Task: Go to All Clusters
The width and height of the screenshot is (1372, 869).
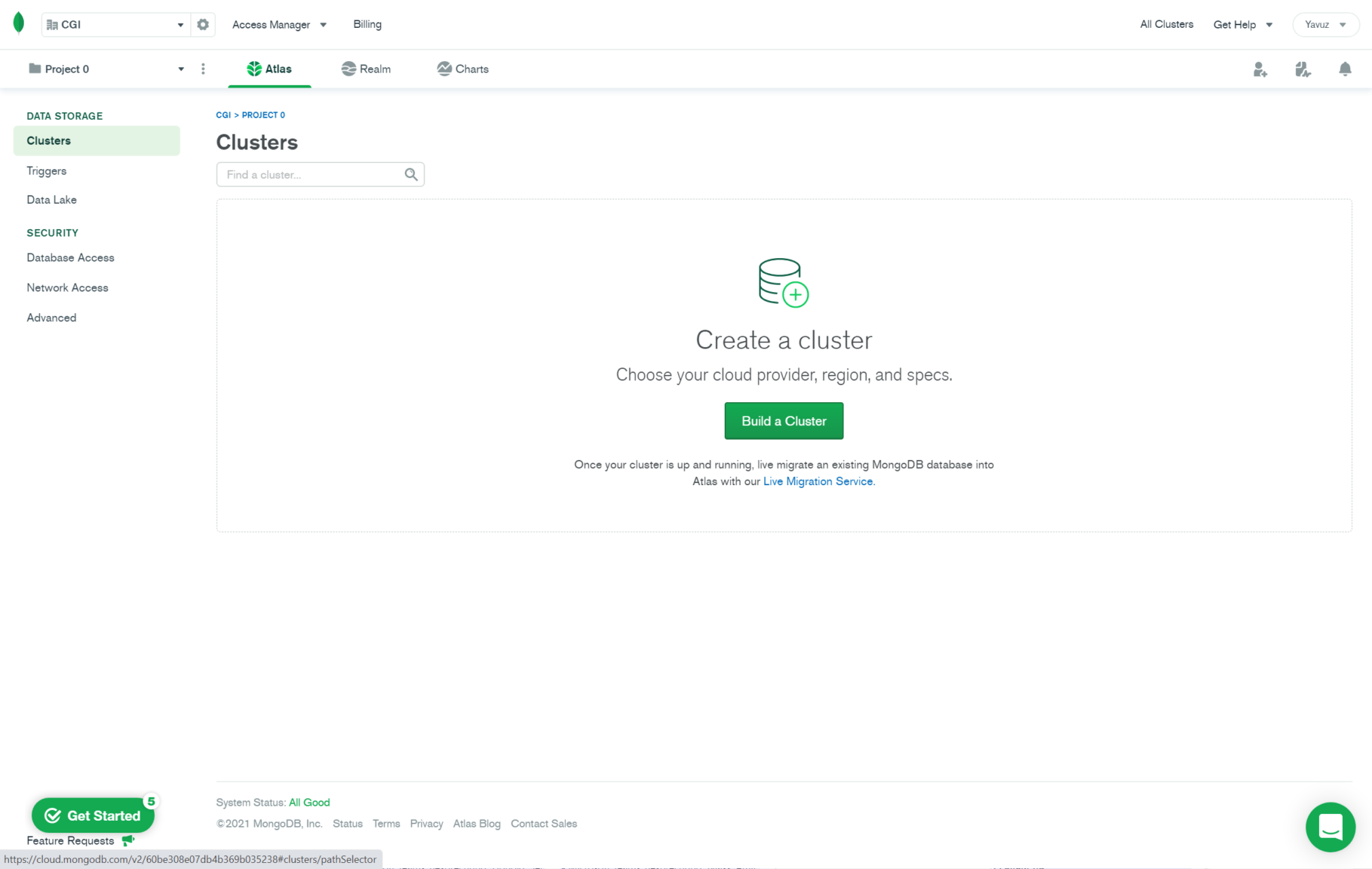Action: [1166, 24]
